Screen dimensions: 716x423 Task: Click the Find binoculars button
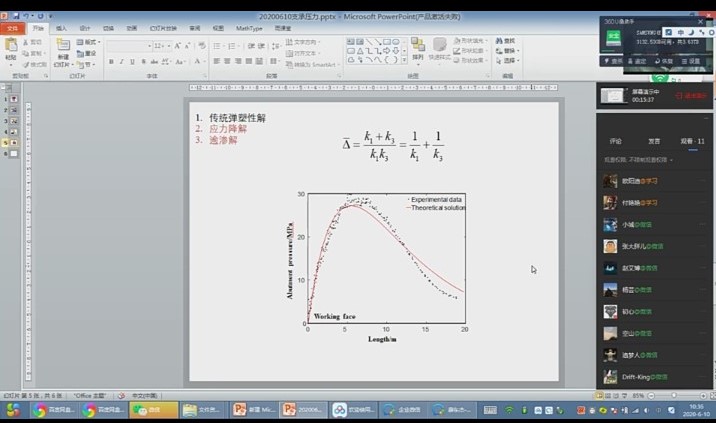pyautogui.click(x=505, y=41)
